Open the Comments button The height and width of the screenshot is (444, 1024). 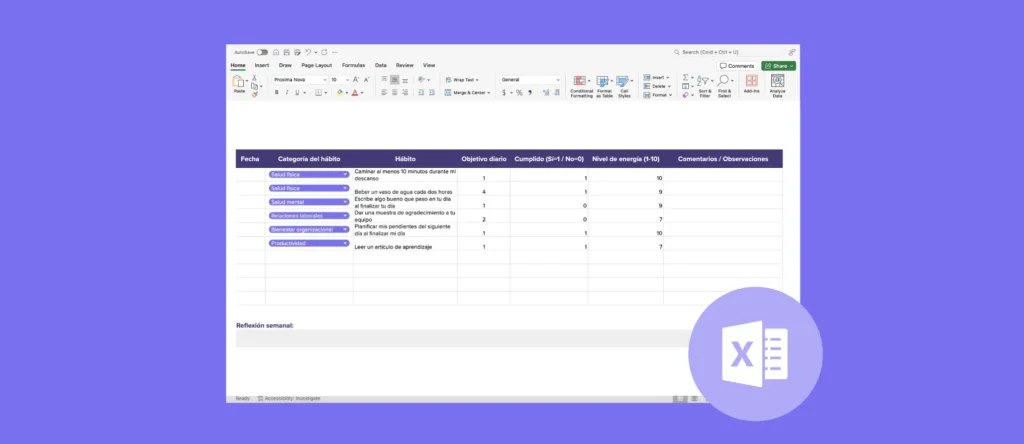(738, 66)
